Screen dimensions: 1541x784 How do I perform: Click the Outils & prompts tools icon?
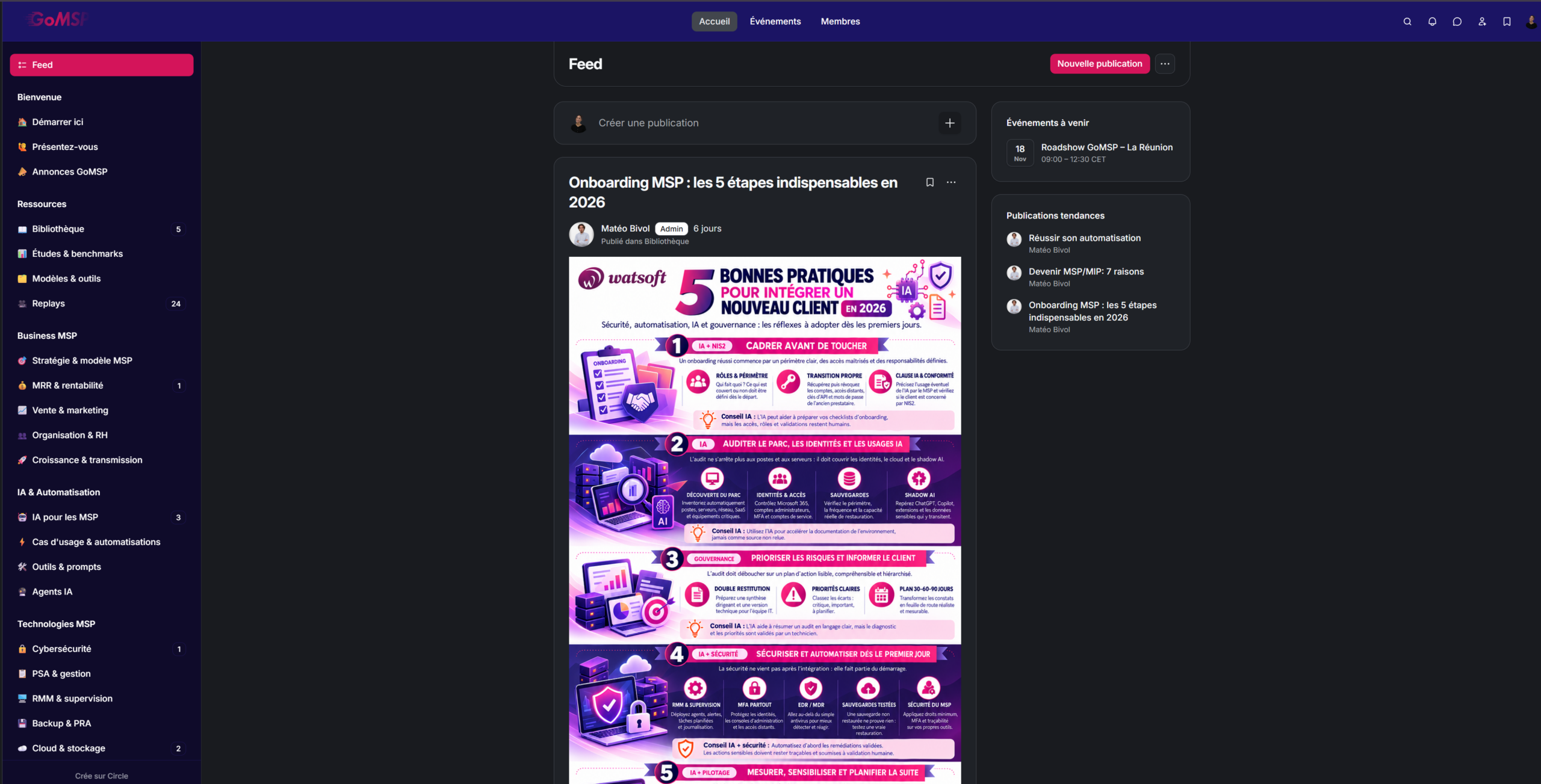pyautogui.click(x=22, y=567)
